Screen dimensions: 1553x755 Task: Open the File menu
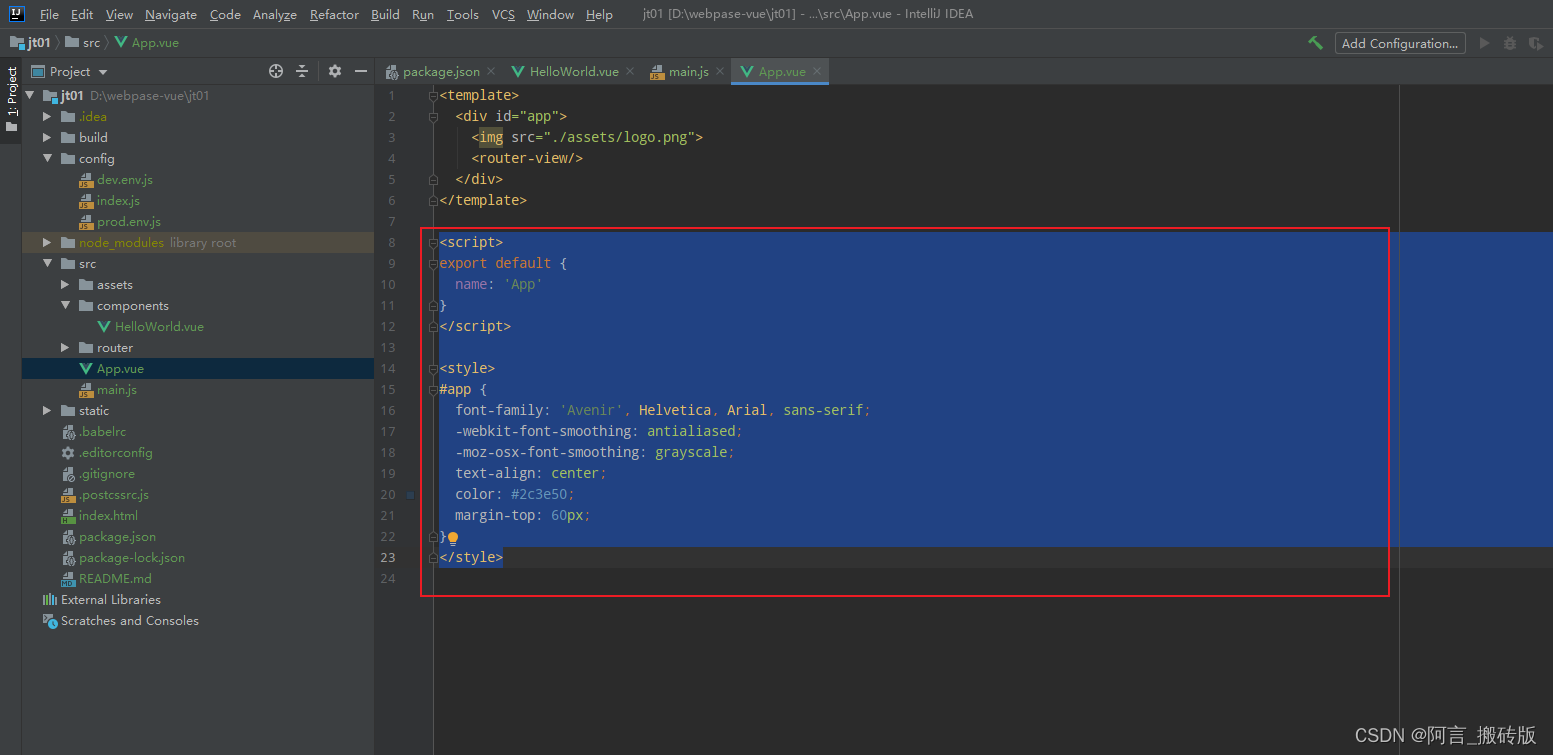coord(49,14)
